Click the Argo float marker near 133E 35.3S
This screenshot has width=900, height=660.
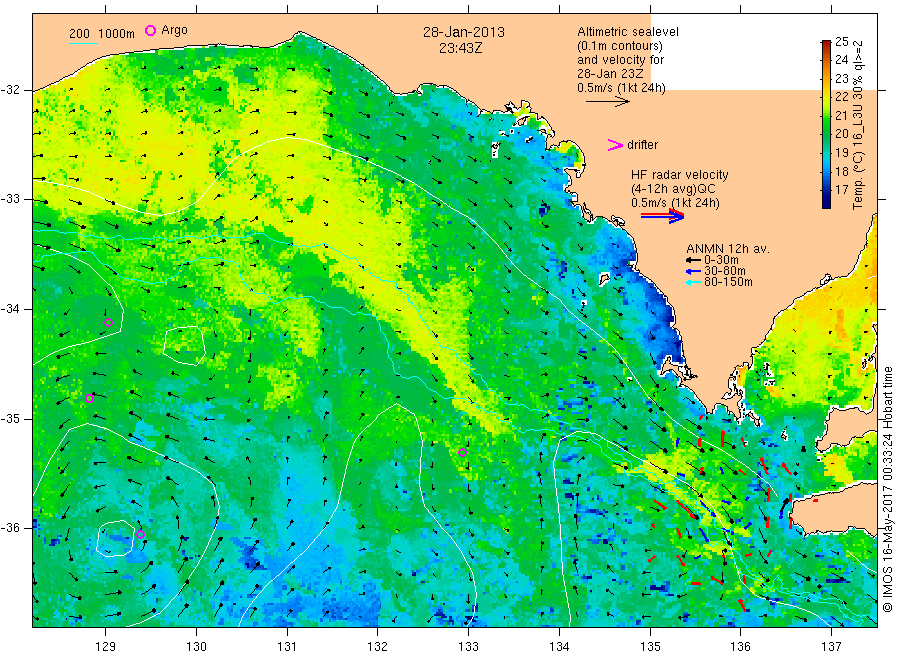pos(462,452)
